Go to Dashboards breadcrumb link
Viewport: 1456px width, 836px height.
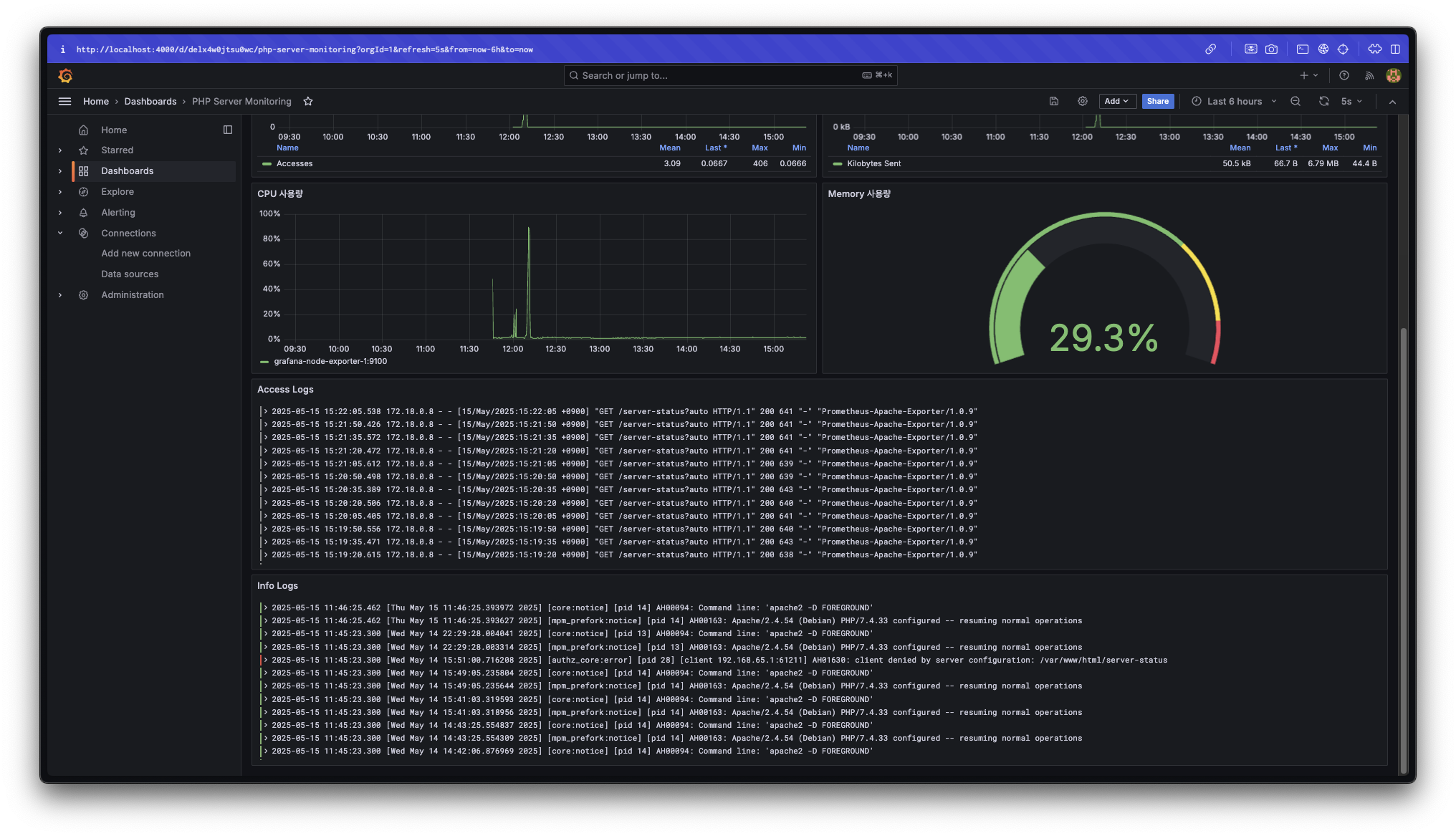pyautogui.click(x=150, y=102)
